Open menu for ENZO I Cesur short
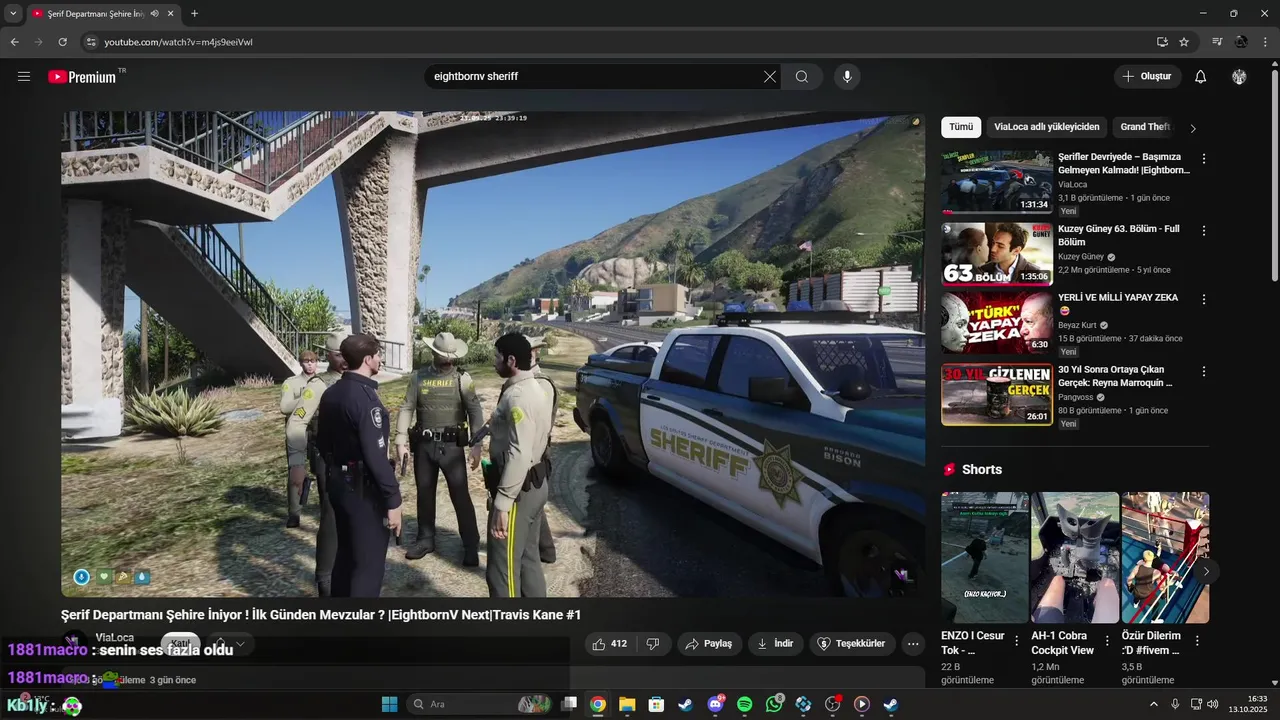Screen dimensions: 1280x720 [x=1017, y=641]
